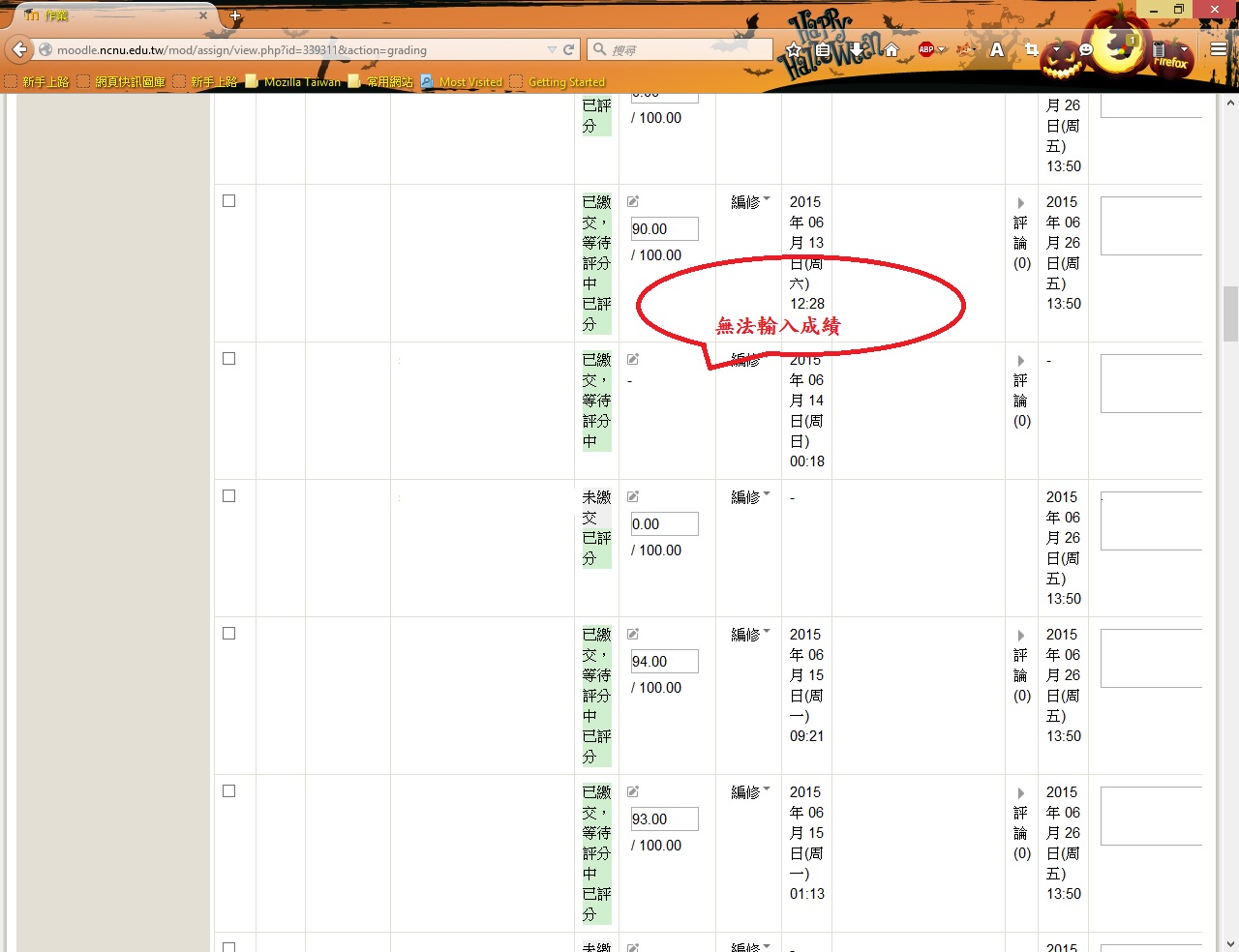
Task: Click the quick-grade icon above 90.00
Action: (633, 201)
